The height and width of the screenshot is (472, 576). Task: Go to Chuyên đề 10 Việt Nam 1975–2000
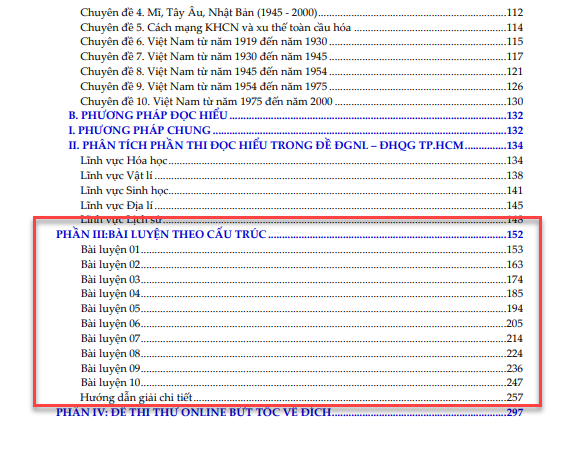(x=302, y=101)
